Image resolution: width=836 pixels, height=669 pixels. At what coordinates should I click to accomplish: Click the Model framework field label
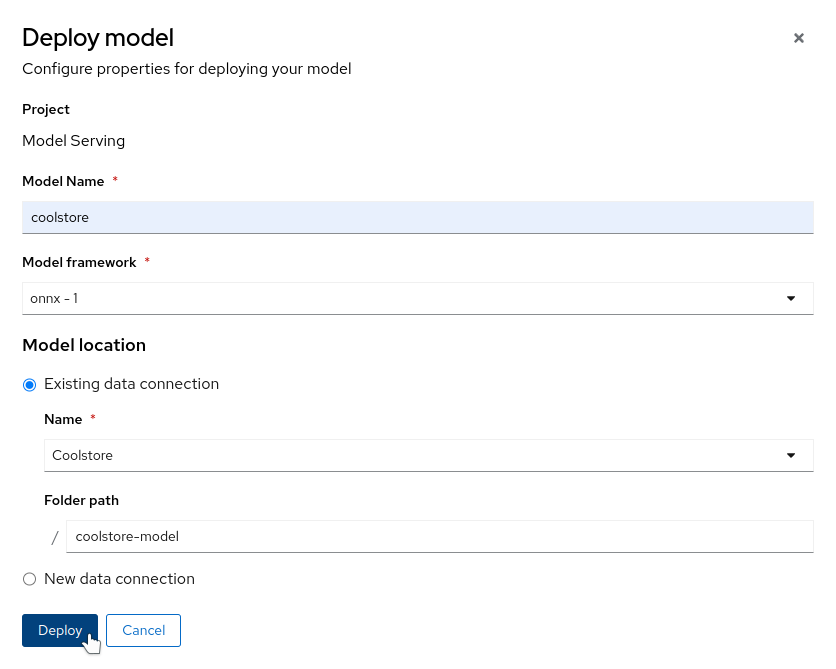click(x=79, y=262)
